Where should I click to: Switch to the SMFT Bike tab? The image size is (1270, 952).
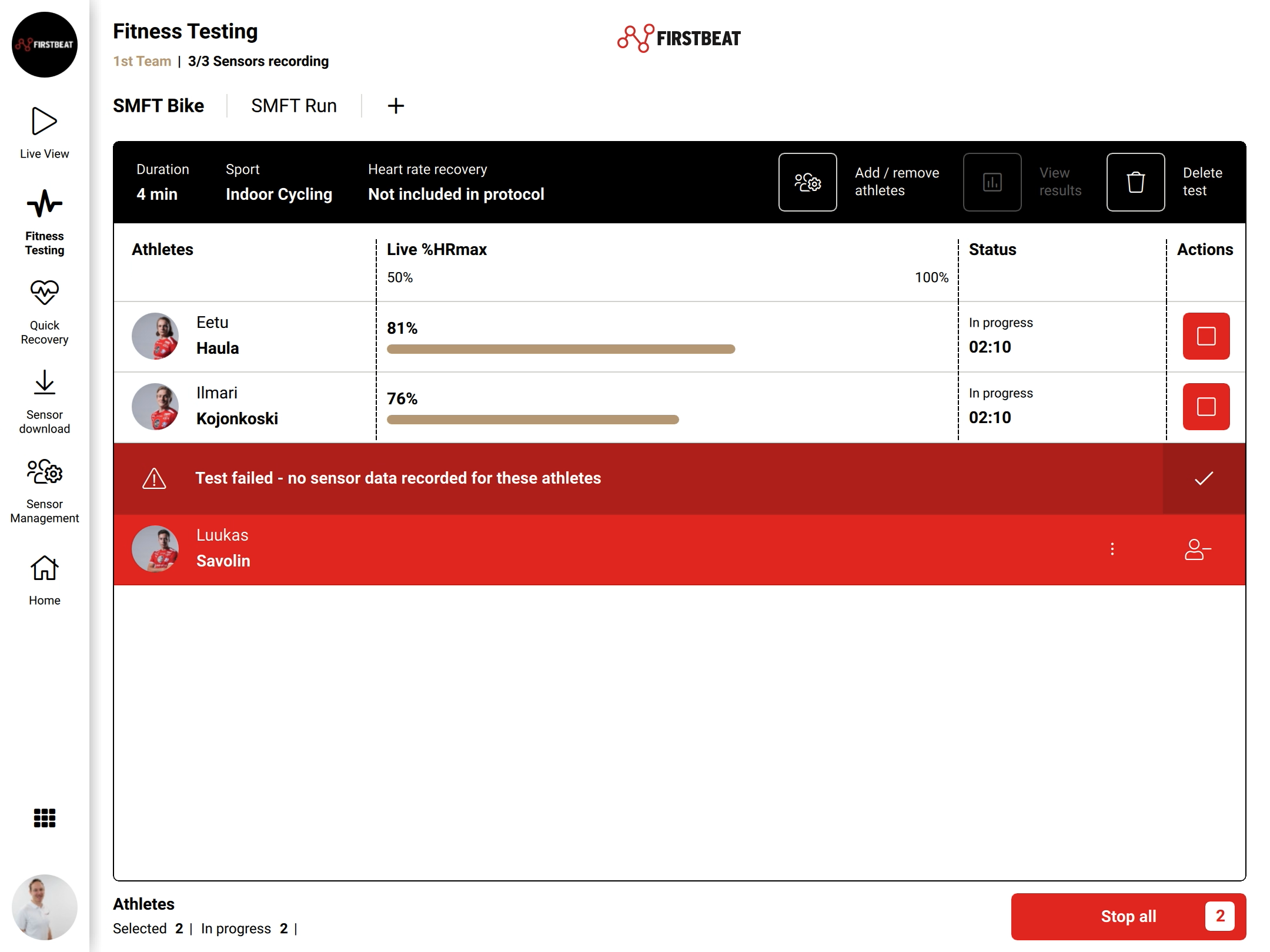tap(159, 106)
